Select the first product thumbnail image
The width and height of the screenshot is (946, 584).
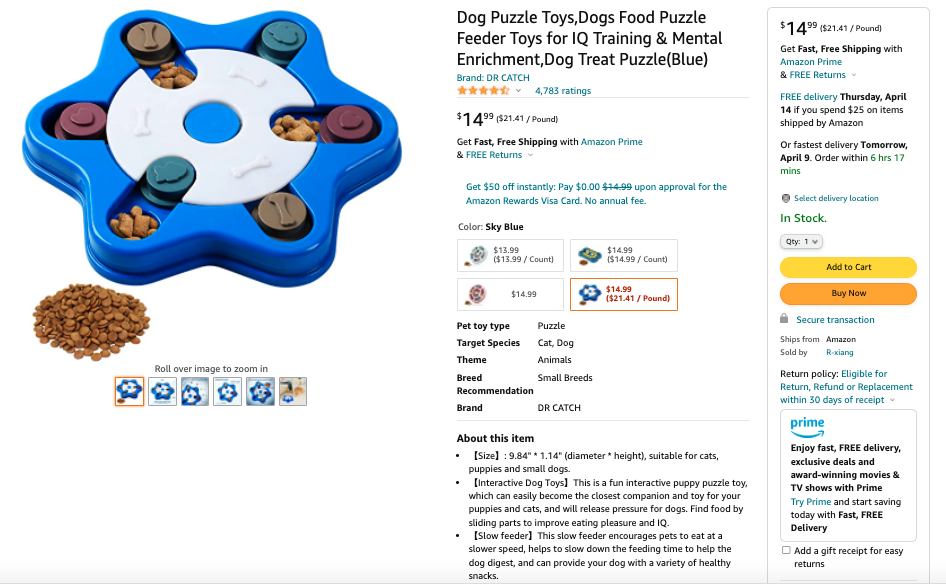(130, 392)
